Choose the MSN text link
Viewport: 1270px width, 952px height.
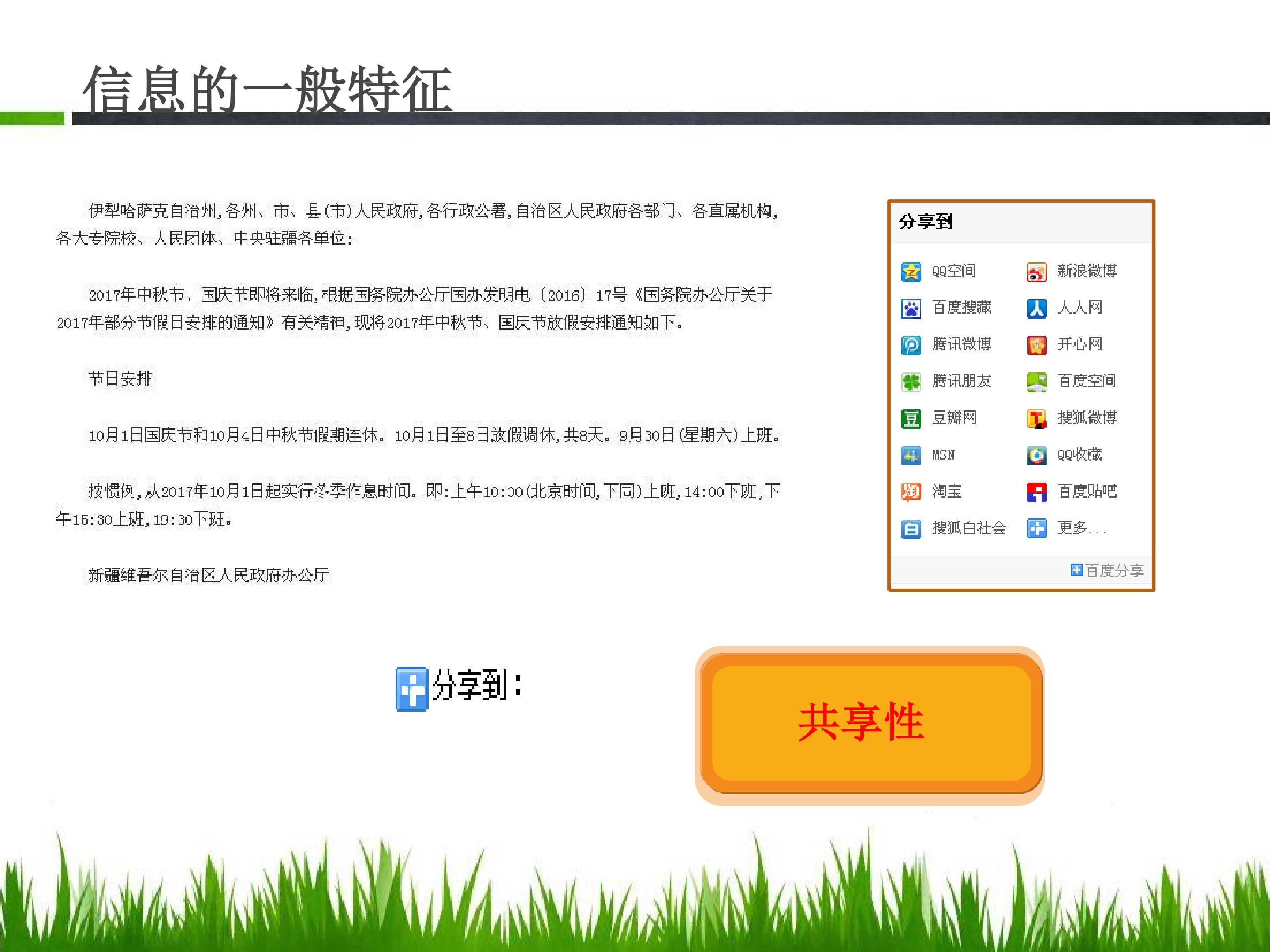click(943, 455)
